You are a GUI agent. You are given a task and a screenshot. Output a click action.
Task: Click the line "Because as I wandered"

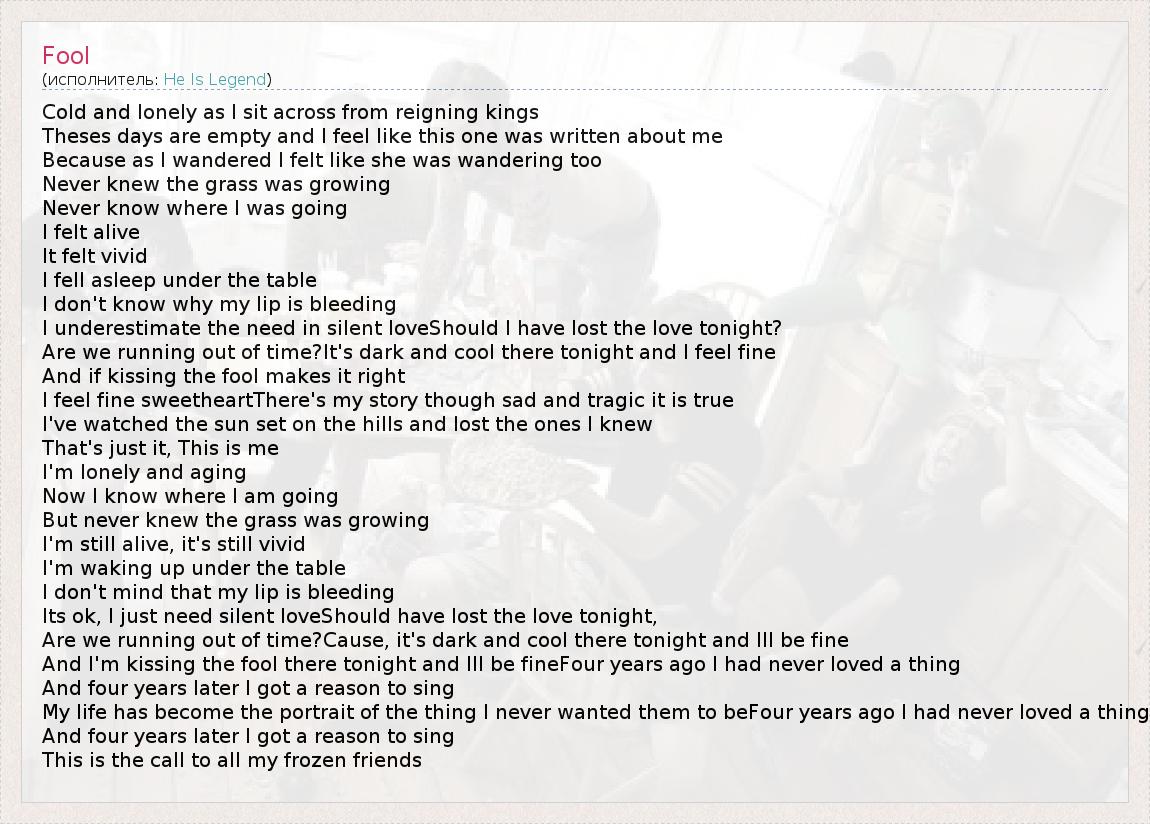[322, 160]
